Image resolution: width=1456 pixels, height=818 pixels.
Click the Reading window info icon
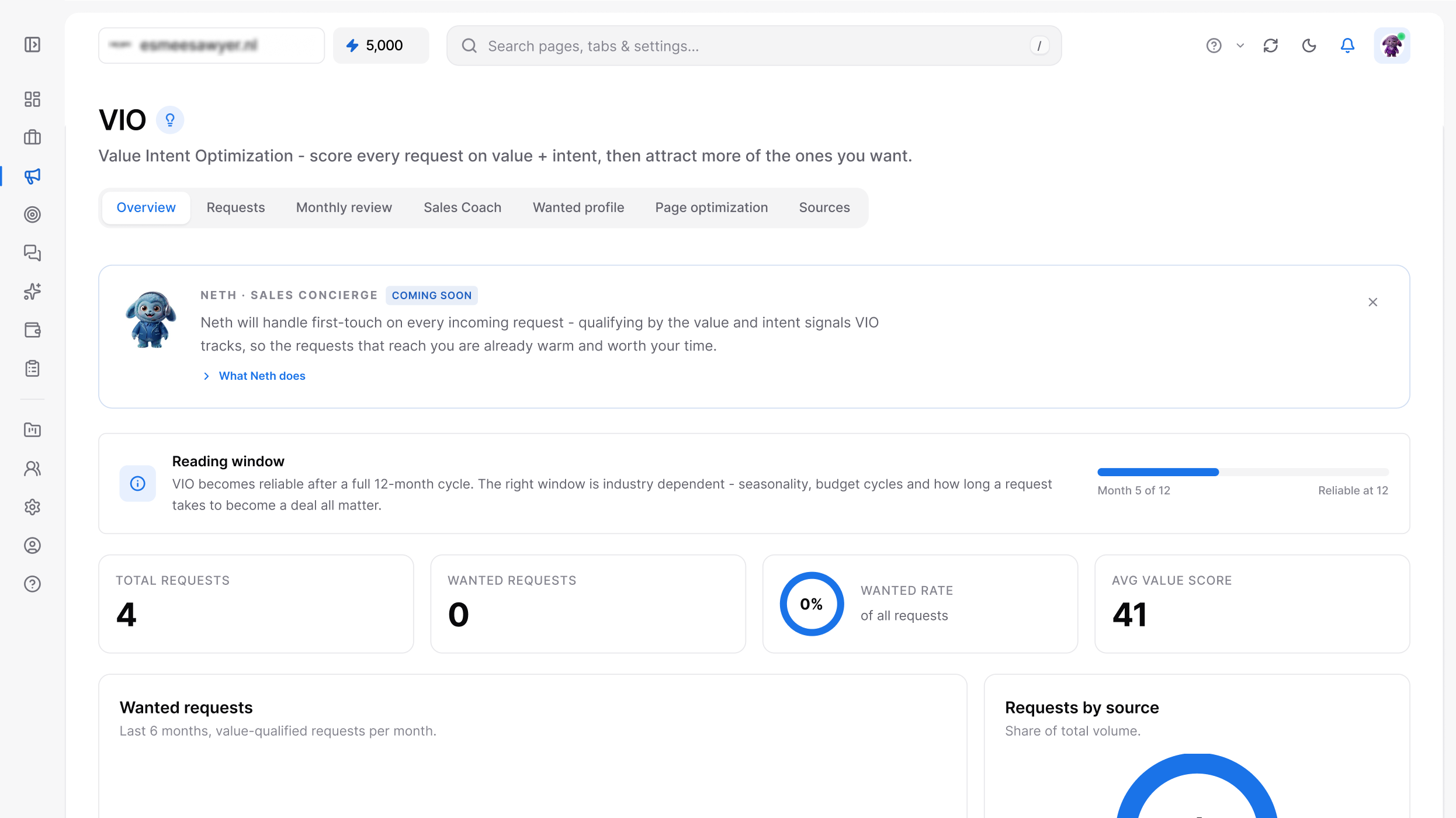pyautogui.click(x=138, y=483)
